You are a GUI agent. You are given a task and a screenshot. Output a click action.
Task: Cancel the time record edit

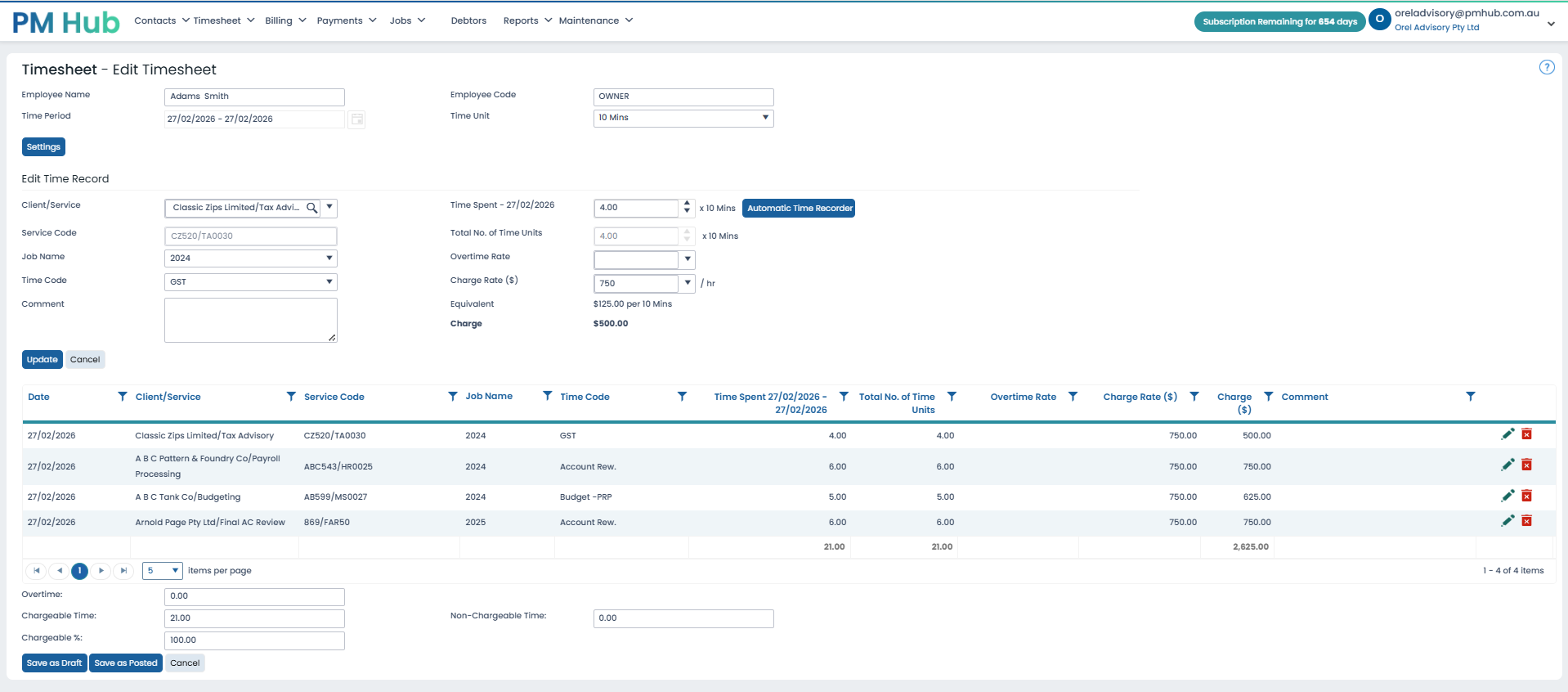click(85, 360)
